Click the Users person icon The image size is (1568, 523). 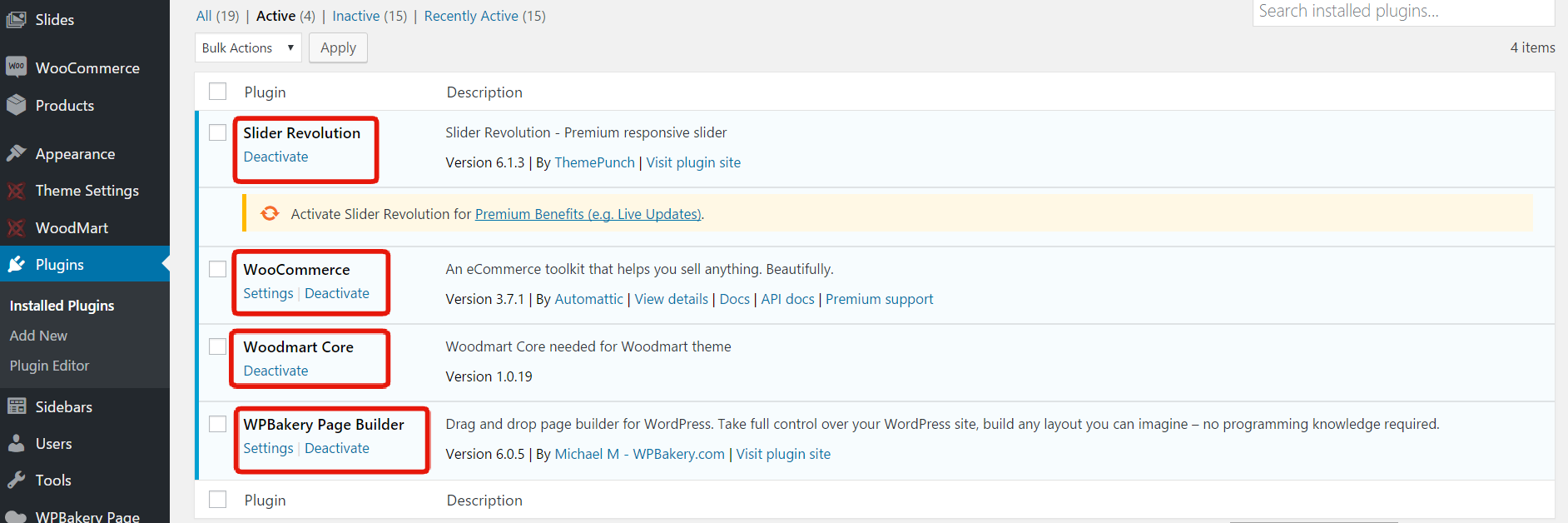click(16, 443)
